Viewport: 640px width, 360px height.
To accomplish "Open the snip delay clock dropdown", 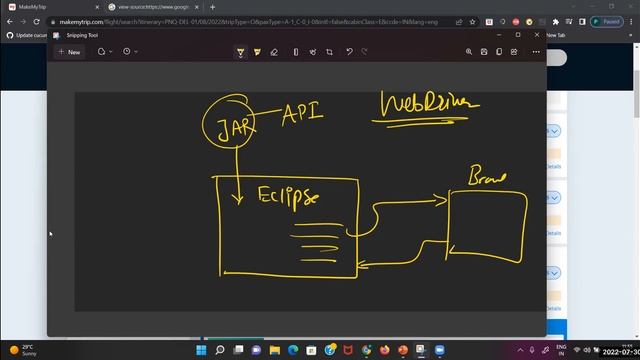I will [x=130, y=52].
